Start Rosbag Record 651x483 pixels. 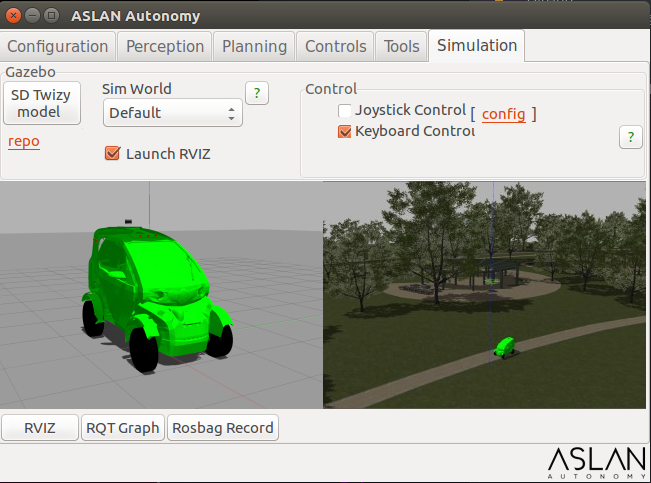coord(223,428)
